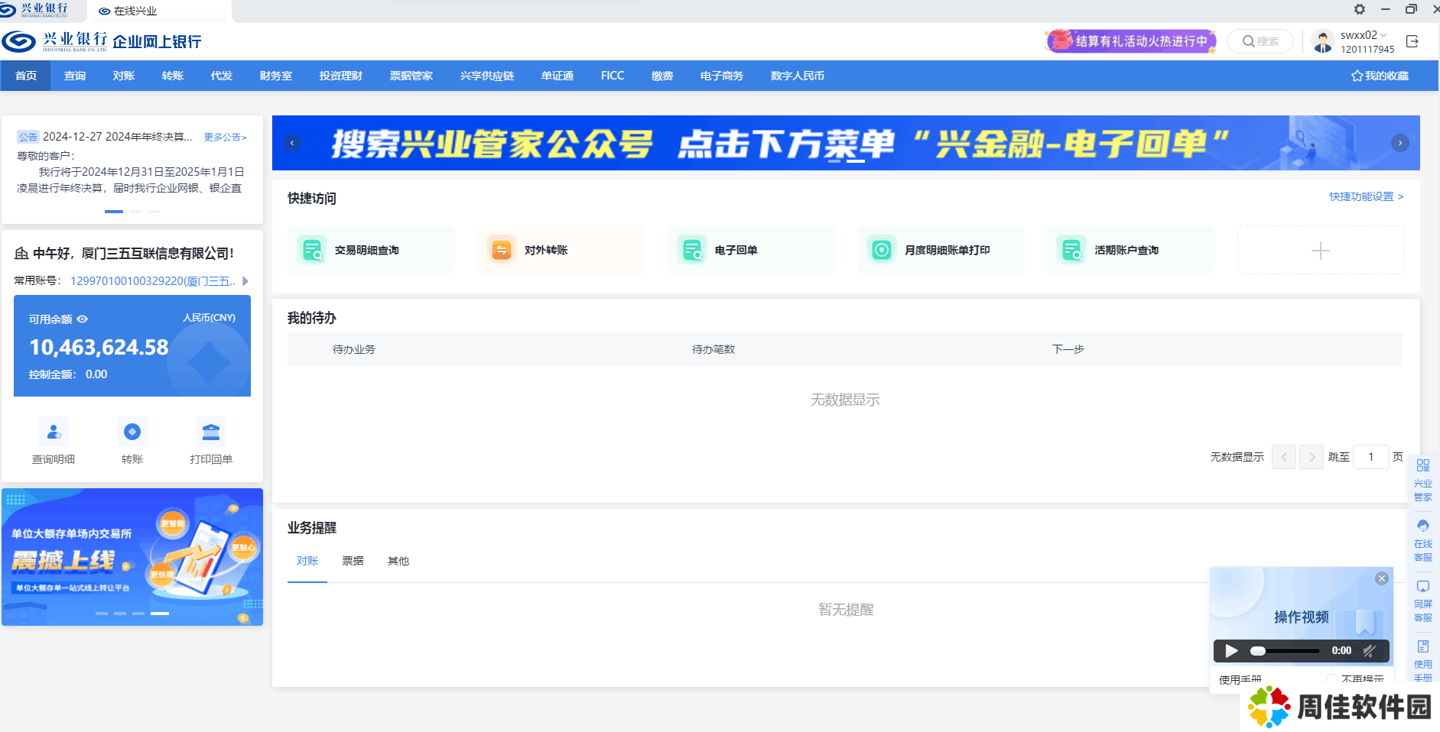
Task: Open 快捷功能设置 link
Action: 1366,197
